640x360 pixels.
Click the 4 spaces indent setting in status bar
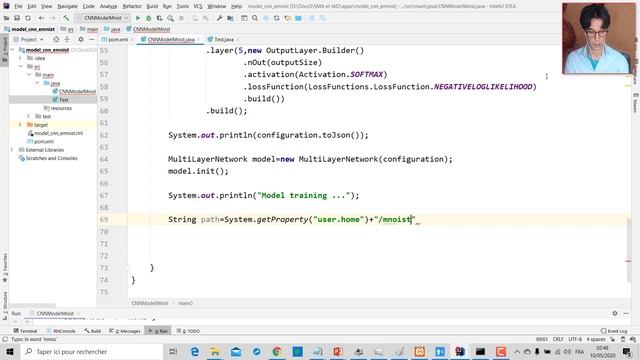pos(596,339)
